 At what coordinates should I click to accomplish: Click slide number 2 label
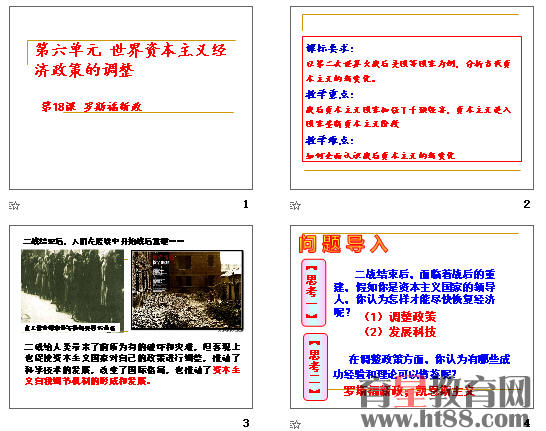point(527,204)
